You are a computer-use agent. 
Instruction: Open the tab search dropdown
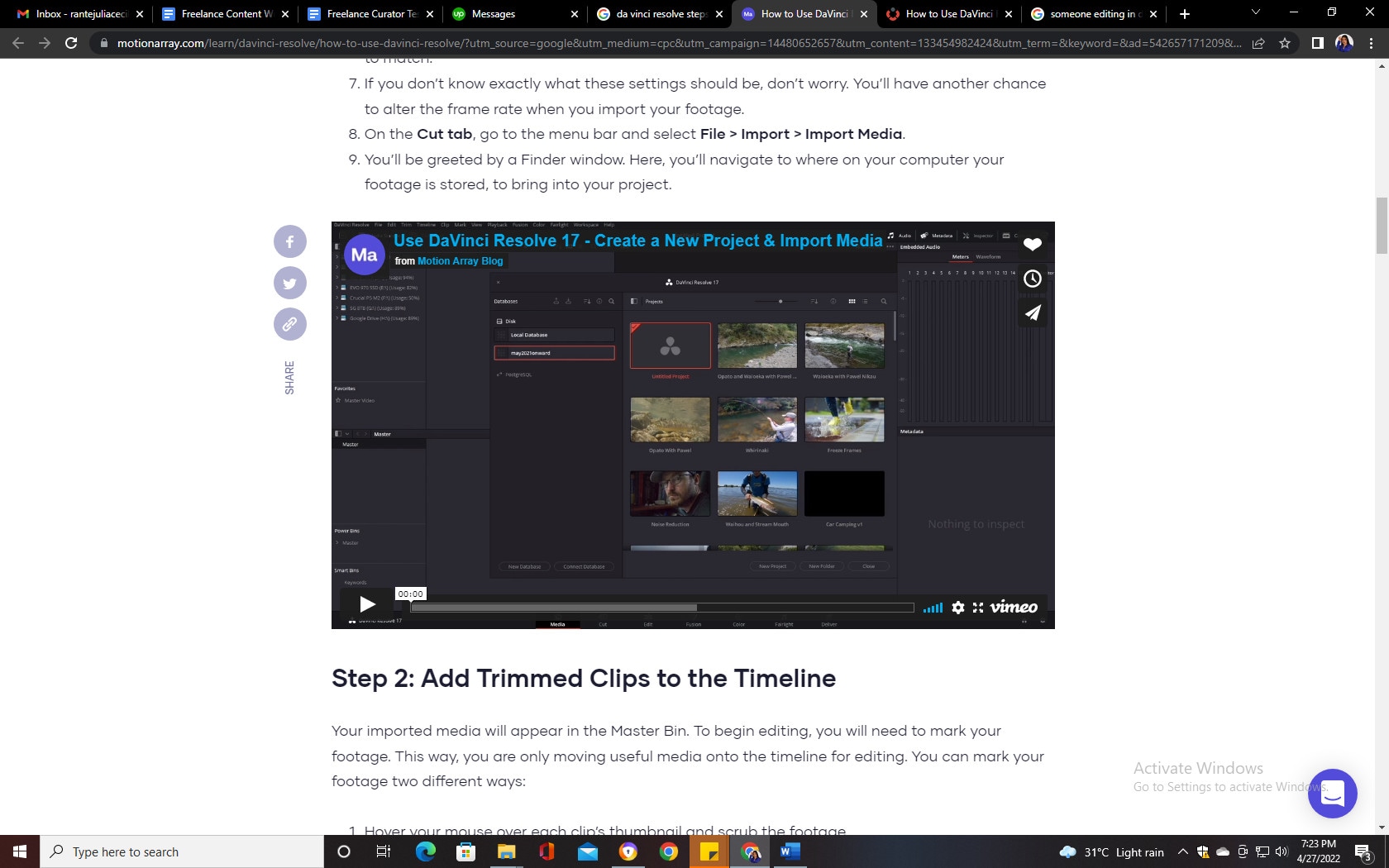1256,13
